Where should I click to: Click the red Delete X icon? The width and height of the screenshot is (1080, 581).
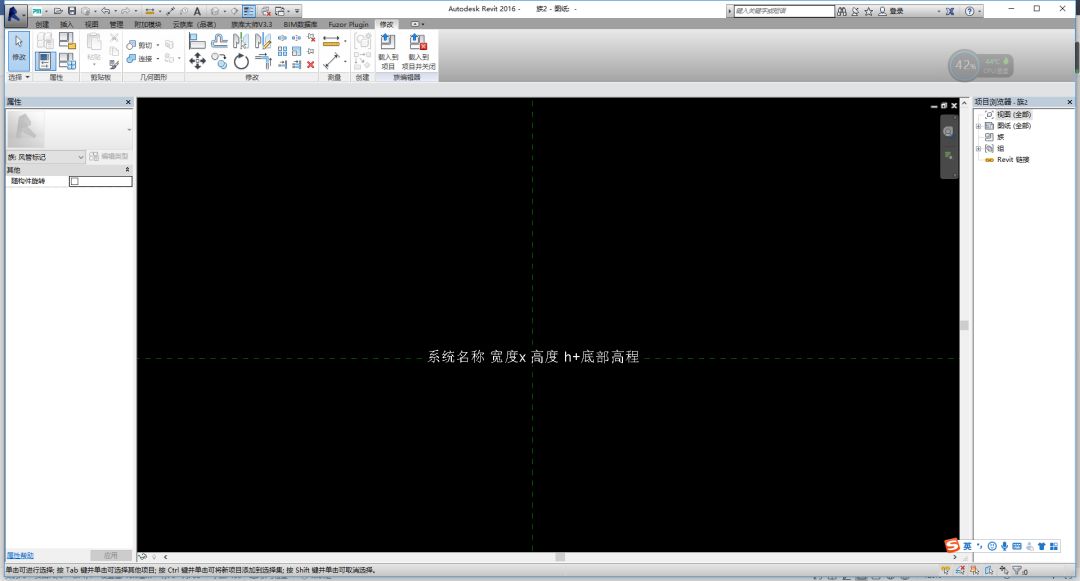[x=311, y=65]
